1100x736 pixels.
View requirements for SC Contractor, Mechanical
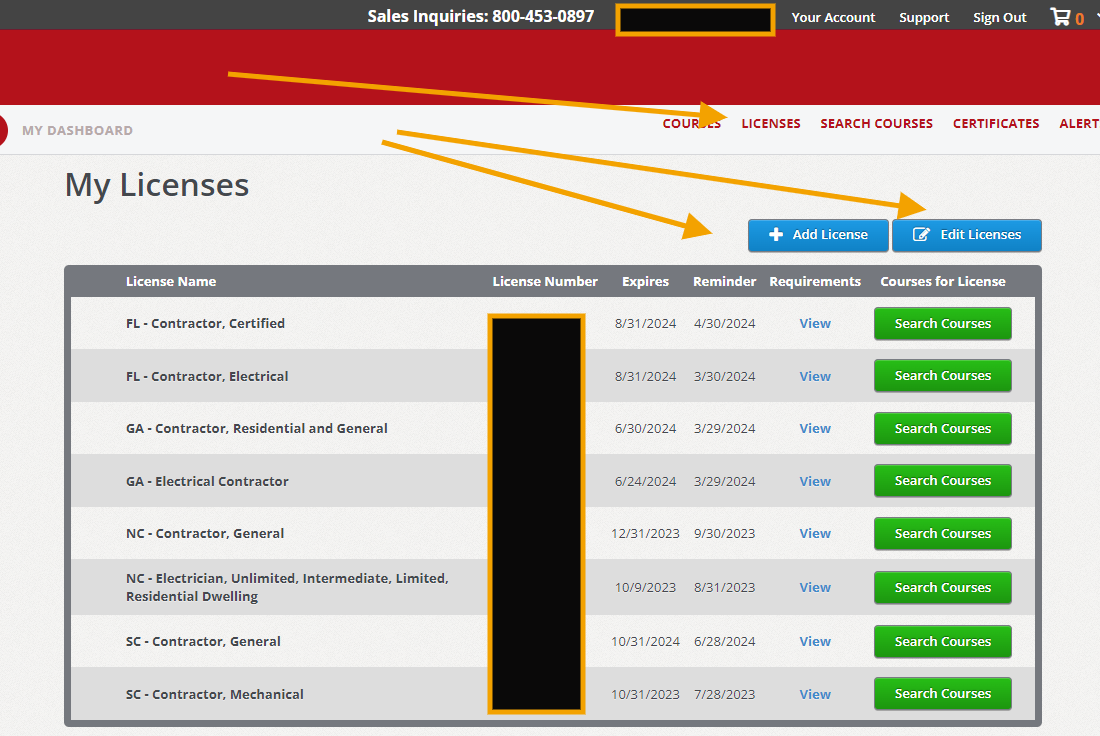click(x=815, y=694)
